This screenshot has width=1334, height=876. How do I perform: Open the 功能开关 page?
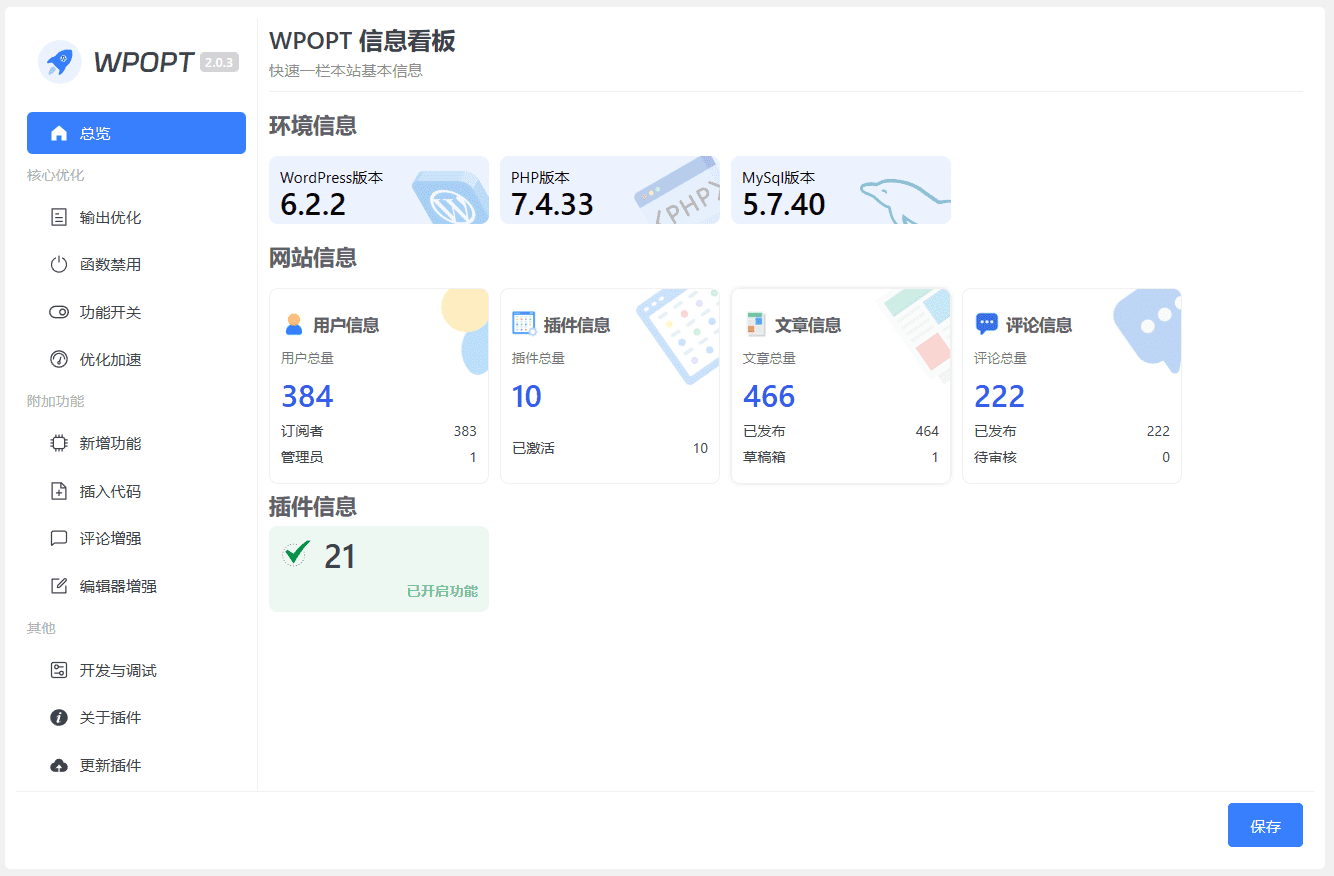(136, 312)
